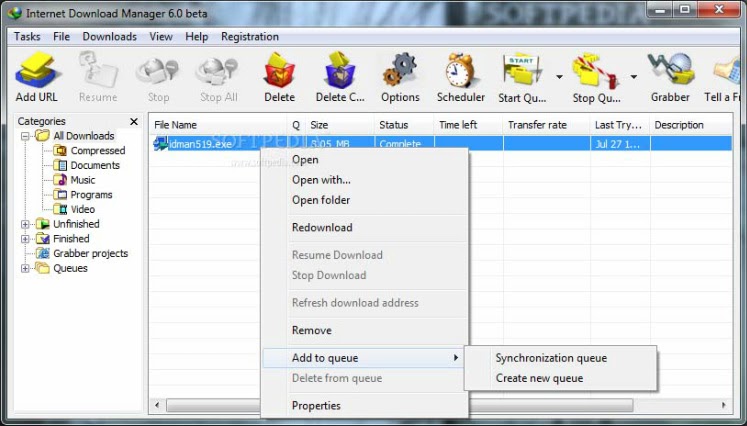The width and height of the screenshot is (747, 426).
Task: Click the Queues folder icon
Action: pyautogui.click(x=43, y=268)
